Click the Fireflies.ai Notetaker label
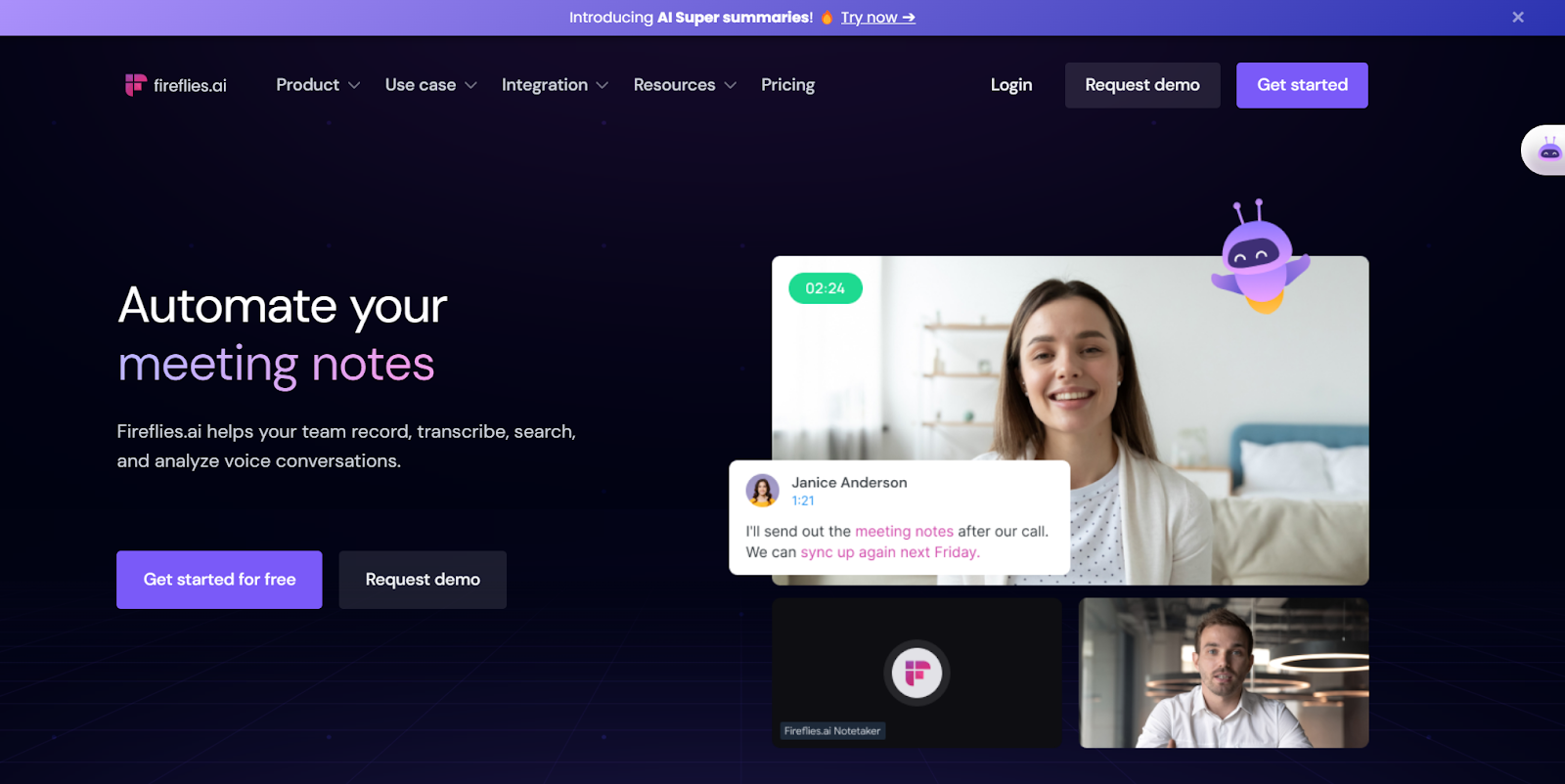The width and height of the screenshot is (1565, 784). coord(832,731)
